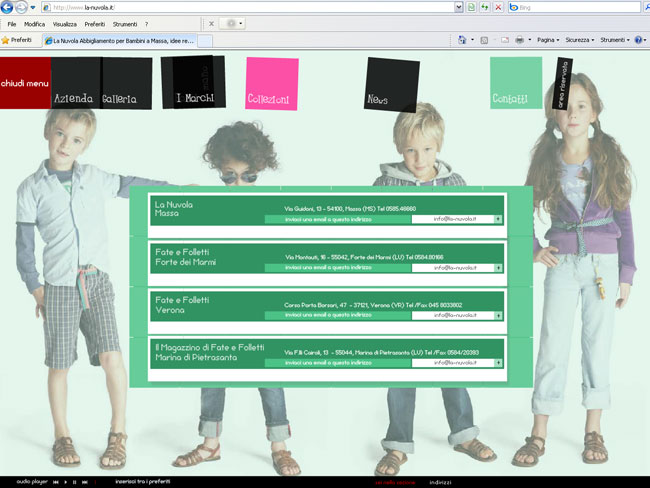Viewport: 650px width, 488px height.
Task: Open the area riservata vertical tab
Action: pyautogui.click(x=562, y=84)
